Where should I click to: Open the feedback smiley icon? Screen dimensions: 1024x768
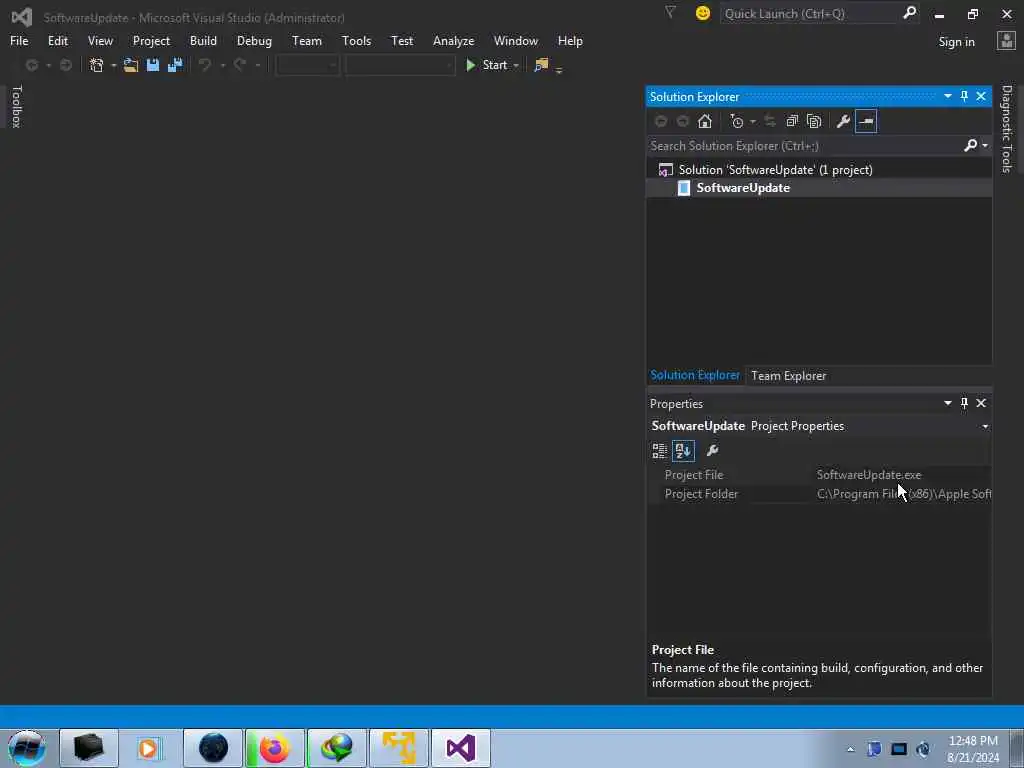pos(703,13)
